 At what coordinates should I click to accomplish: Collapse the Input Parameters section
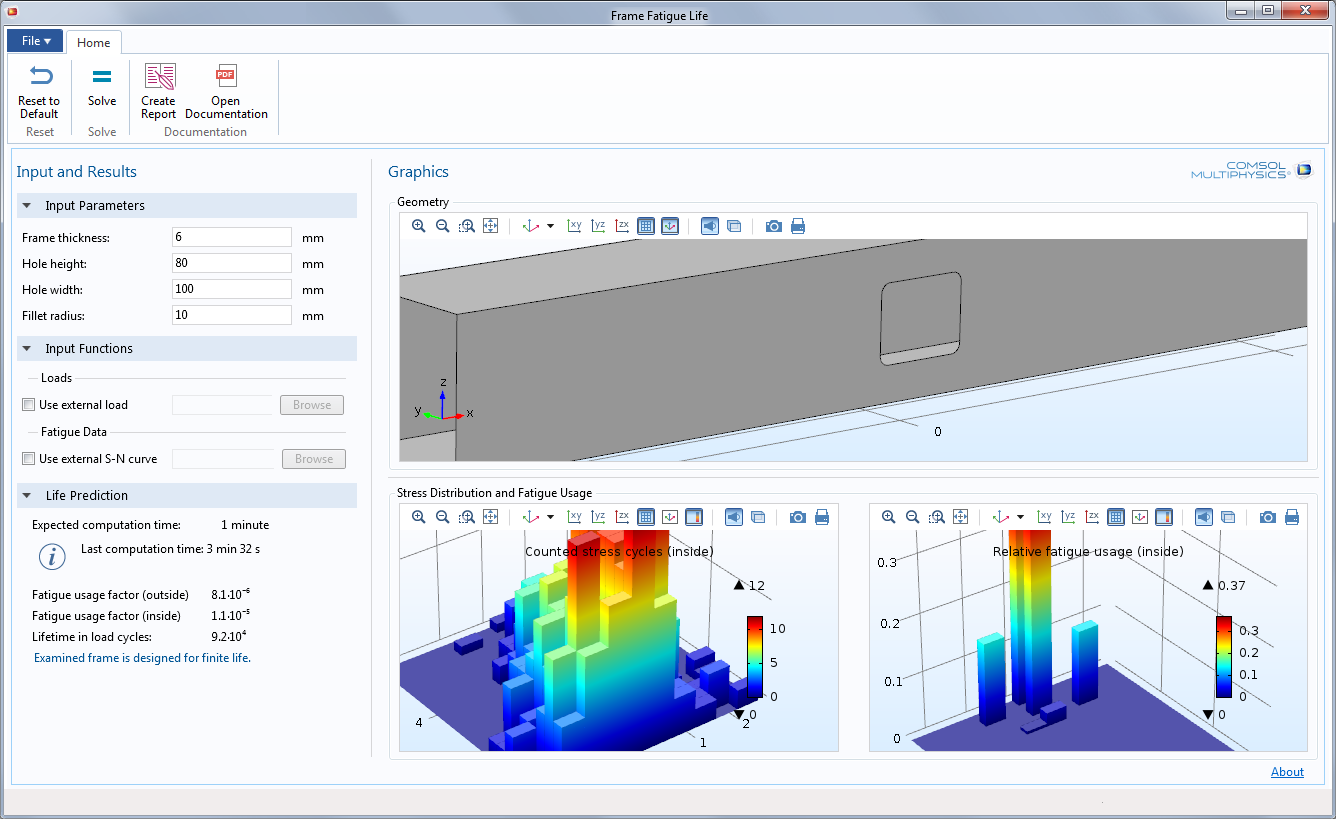click(27, 206)
